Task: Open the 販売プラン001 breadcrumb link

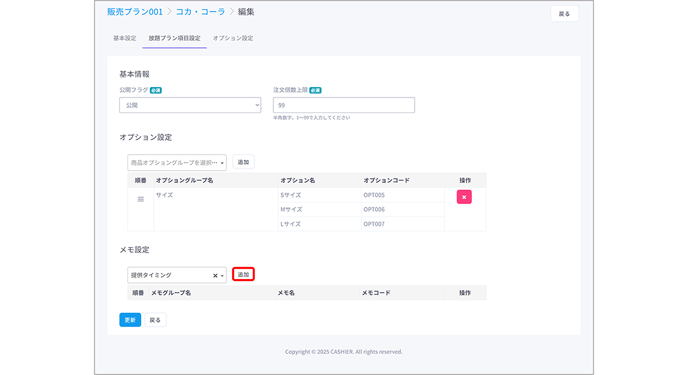Action: 135,12
